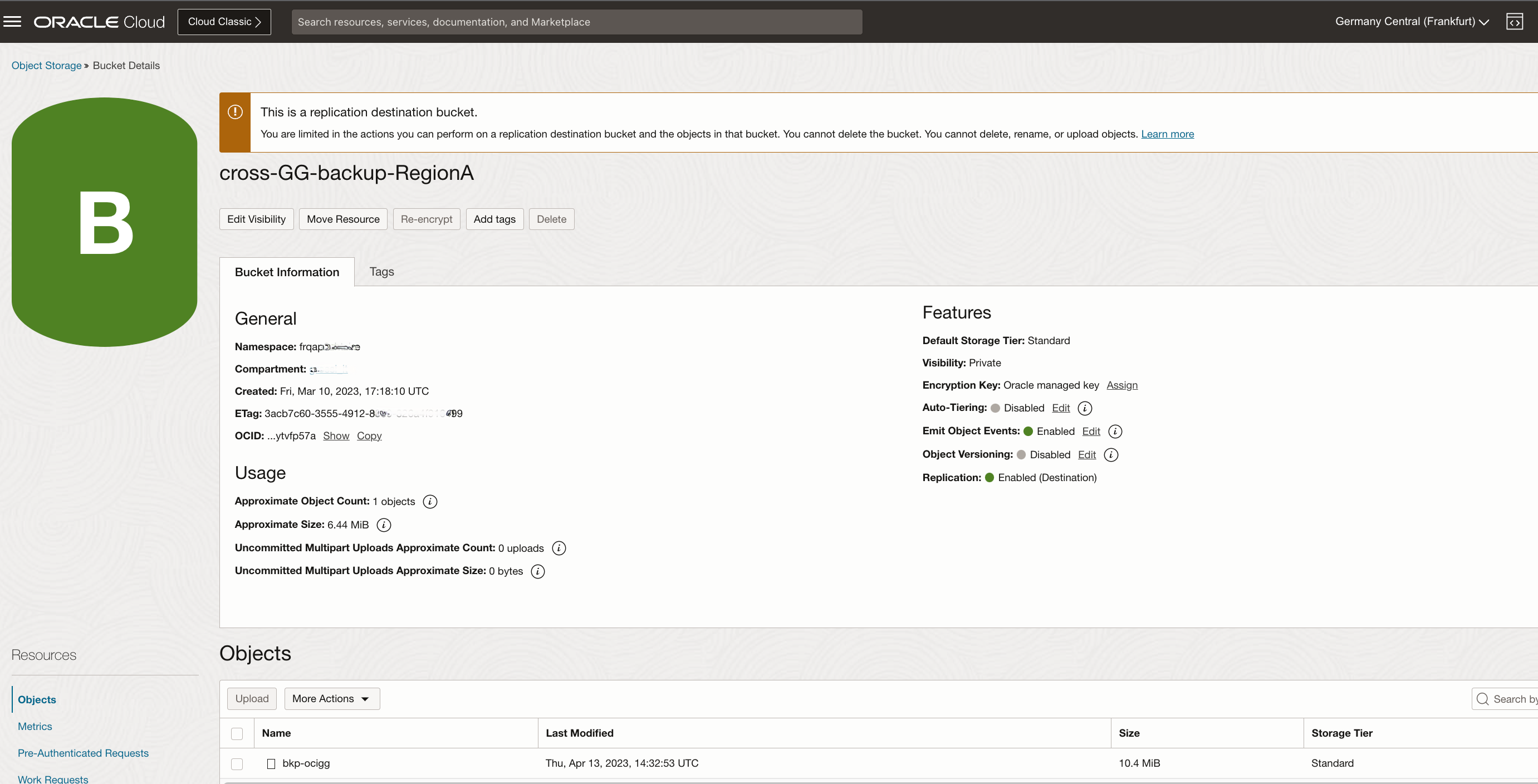The width and height of the screenshot is (1538, 784).
Task: Click the green bucket B icon
Action: tap(105, 222)
